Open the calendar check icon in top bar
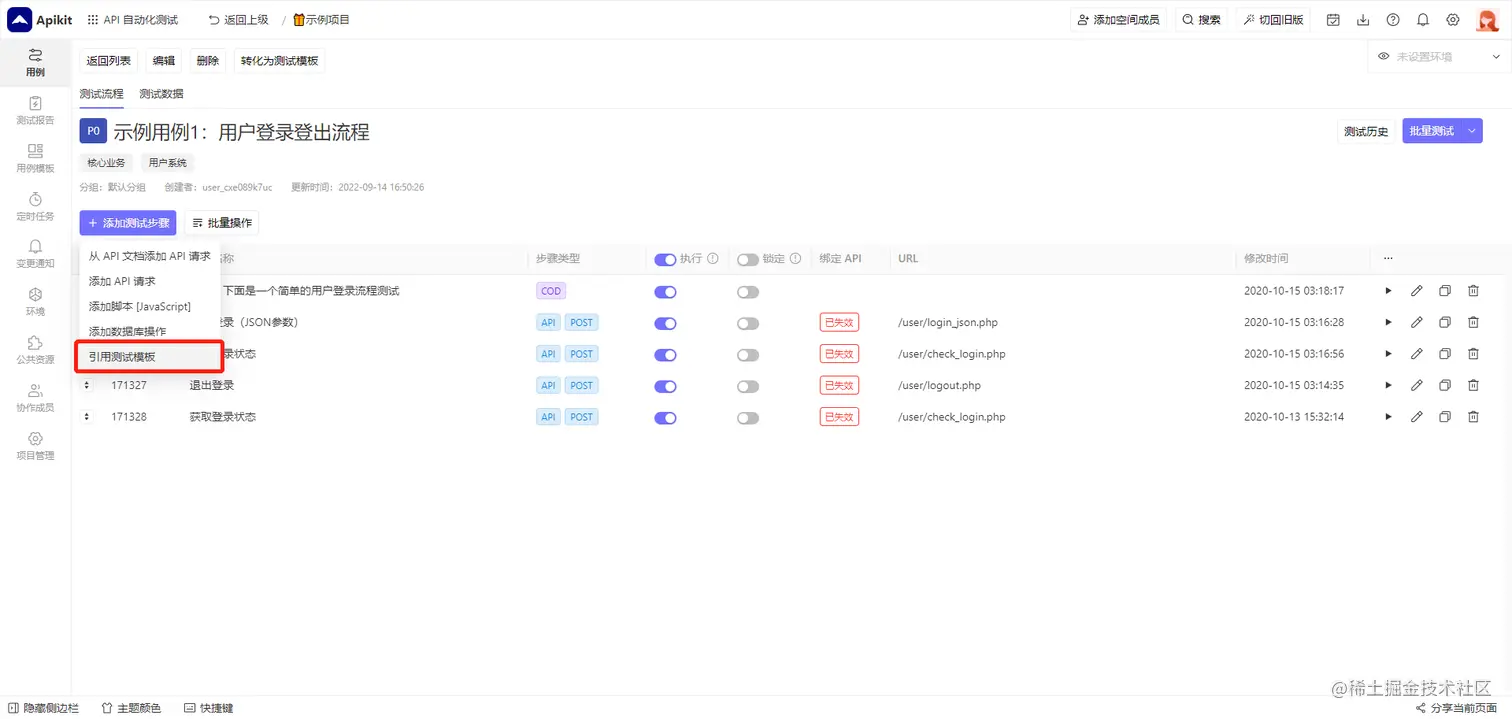 (x=1333, y=20)
